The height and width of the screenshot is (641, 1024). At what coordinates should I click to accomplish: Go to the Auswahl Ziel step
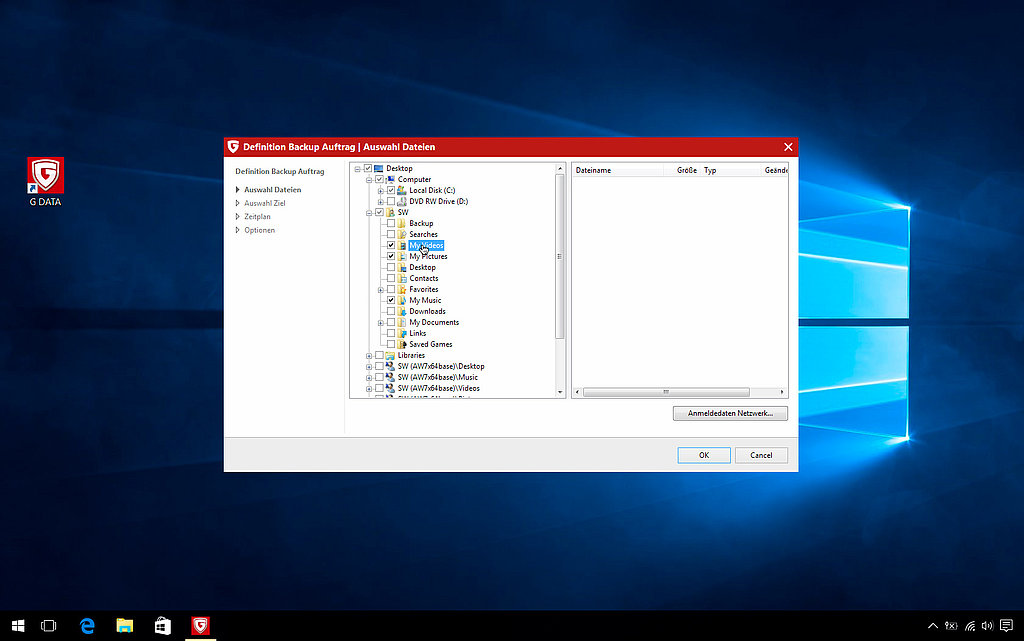[x=264, y=203]
